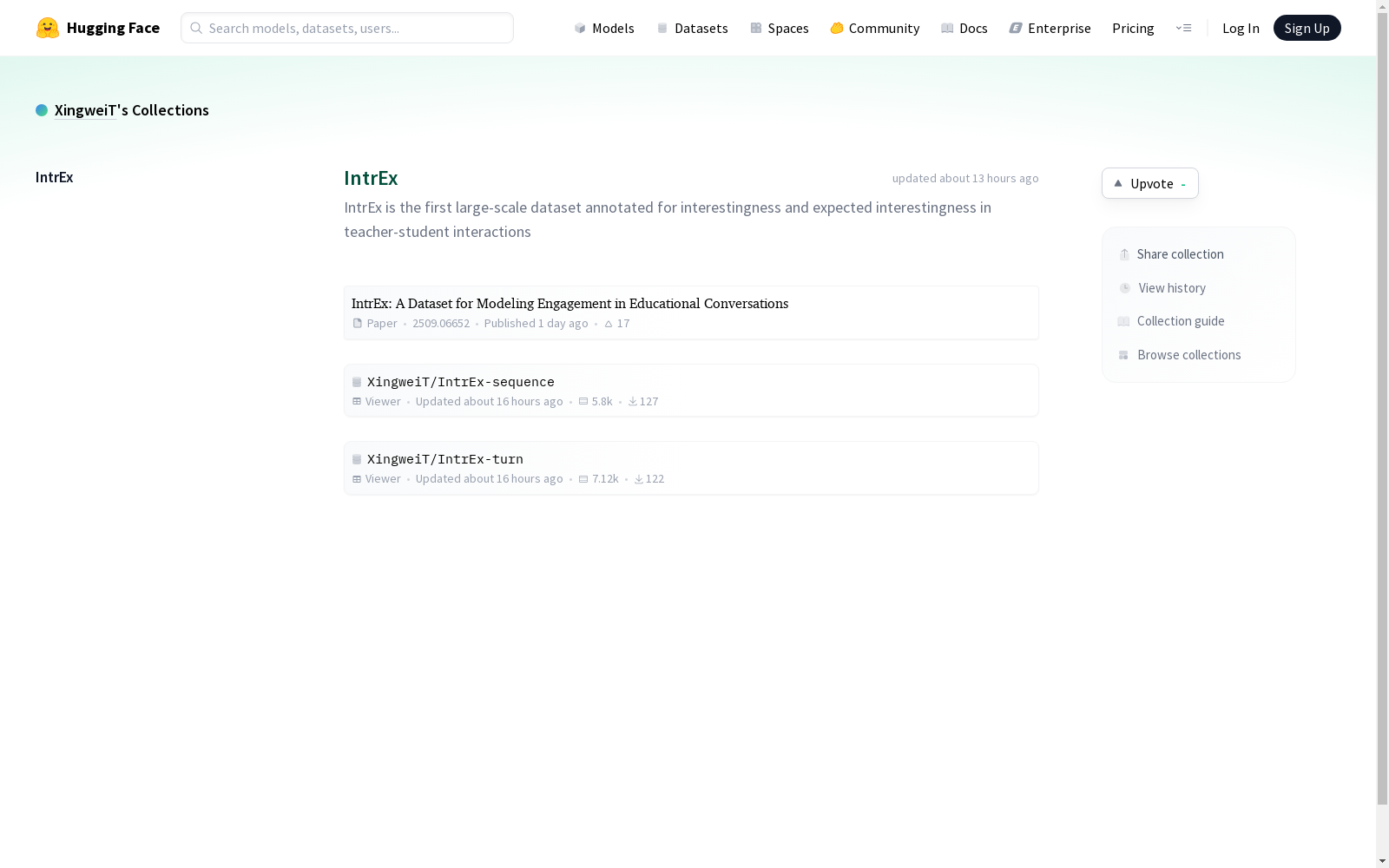Viewport: 1389px width, 868px height.
Task: Click the IntrEx-sequence Viewer table icon
Action: (357, 401)
